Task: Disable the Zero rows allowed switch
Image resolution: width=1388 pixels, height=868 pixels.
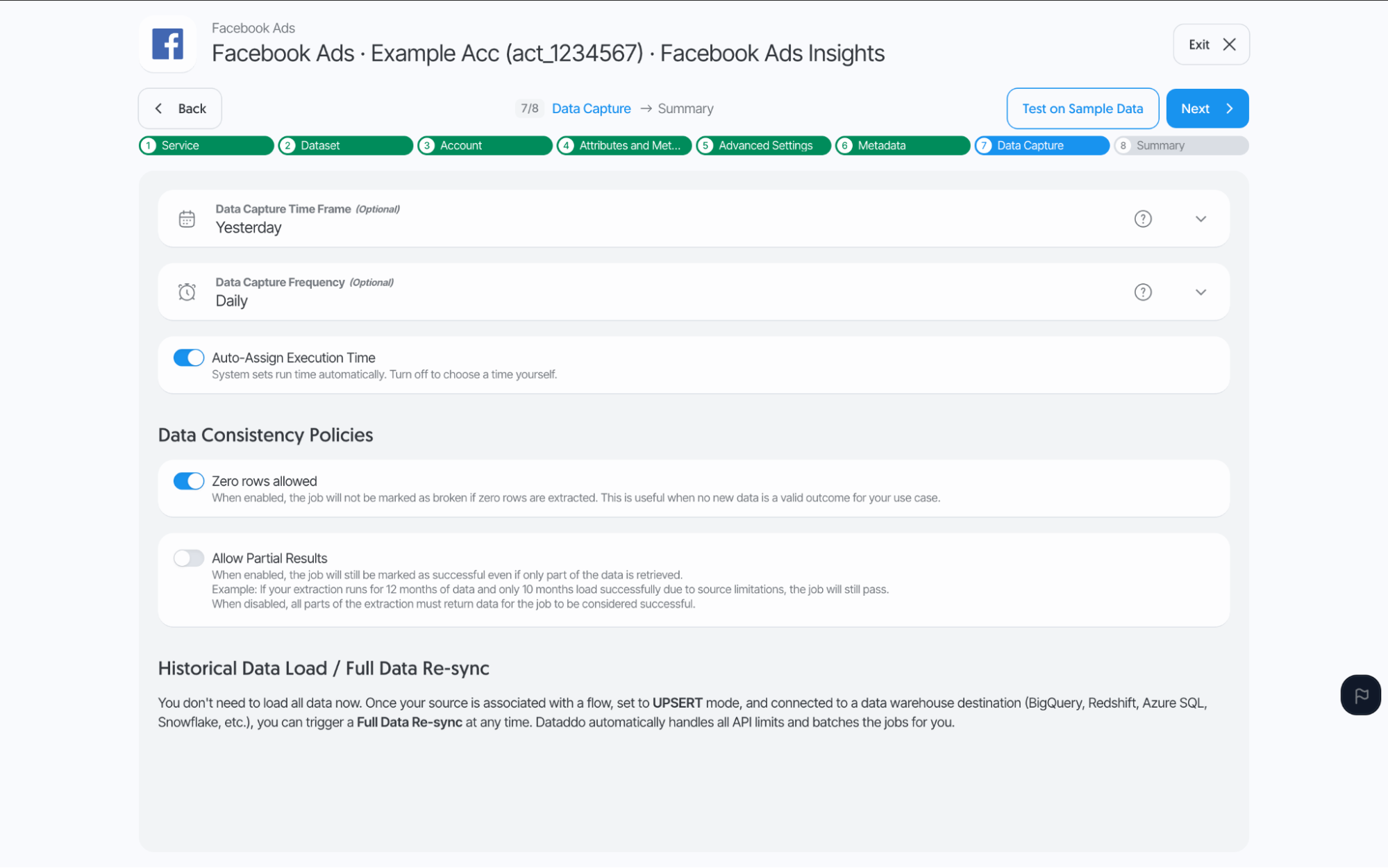Action: point(188,481)
